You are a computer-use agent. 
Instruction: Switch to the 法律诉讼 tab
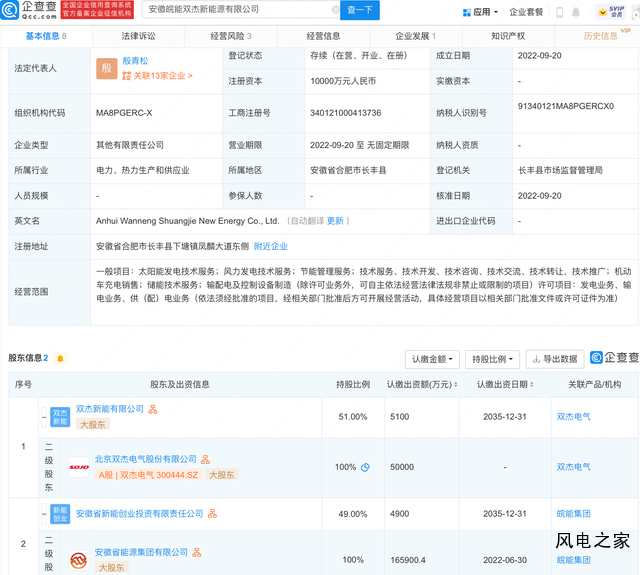138,36
